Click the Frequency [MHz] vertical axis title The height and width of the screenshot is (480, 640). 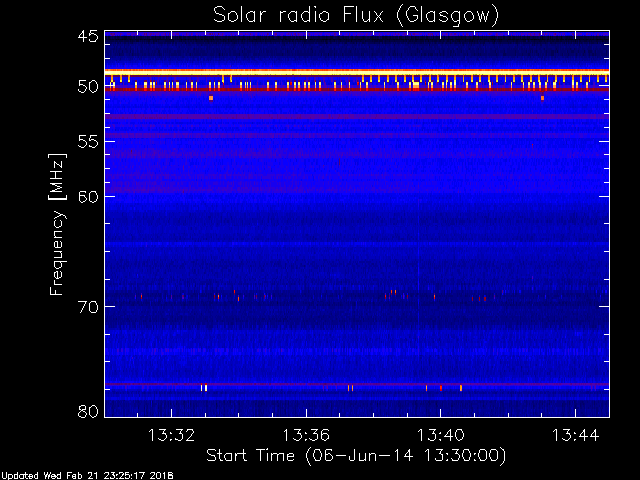57,224
